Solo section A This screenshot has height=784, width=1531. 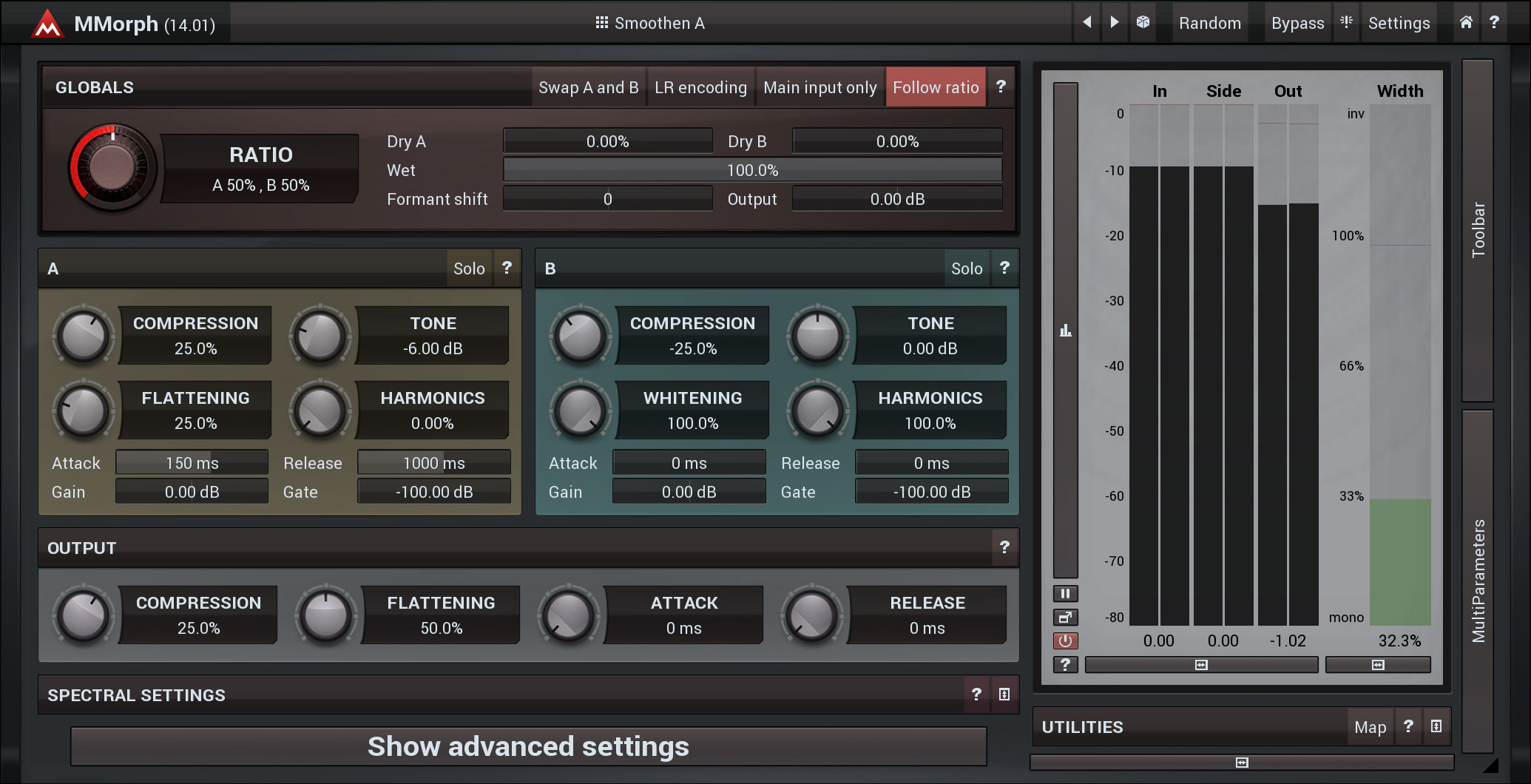coord(469,268)
